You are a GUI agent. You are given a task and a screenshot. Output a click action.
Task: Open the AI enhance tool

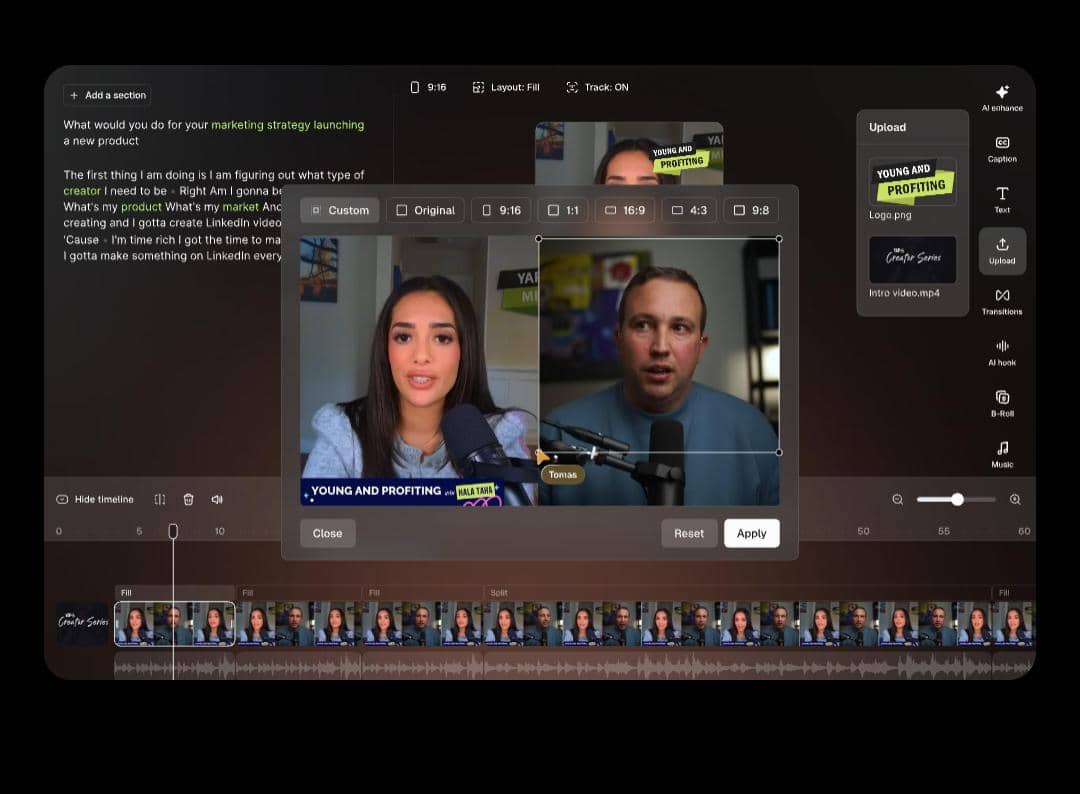pyautogui.click(x=1002, y=96)
